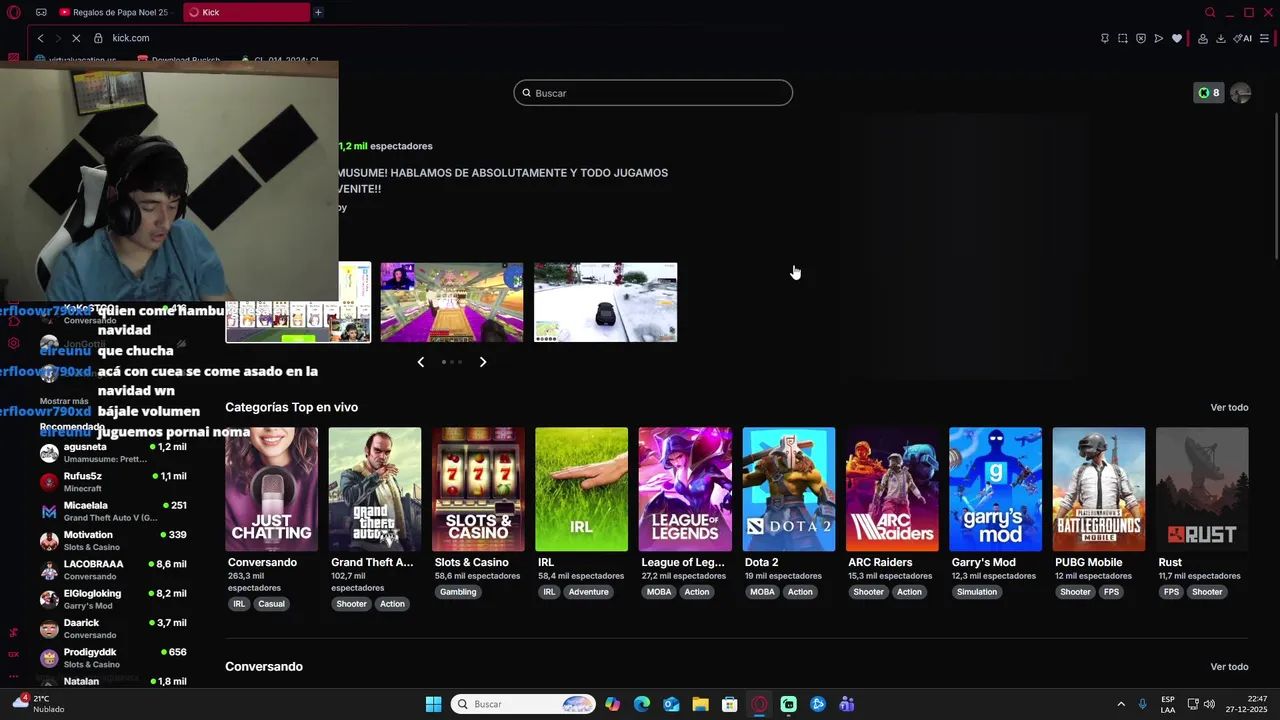Select the Kick browser tab
This screenshot has height=720, width=1280.
(x=246, y=12)
